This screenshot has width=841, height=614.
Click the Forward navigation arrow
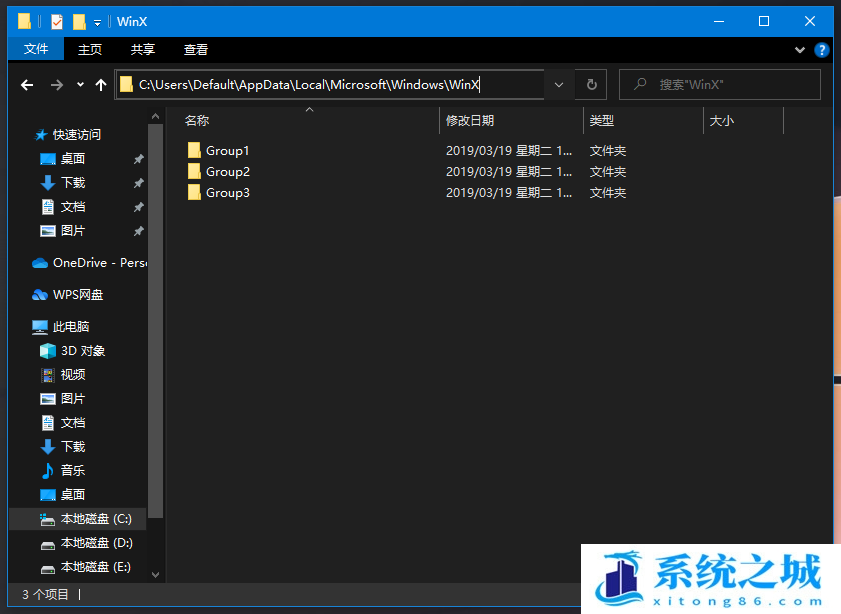(x=57, y=85)
